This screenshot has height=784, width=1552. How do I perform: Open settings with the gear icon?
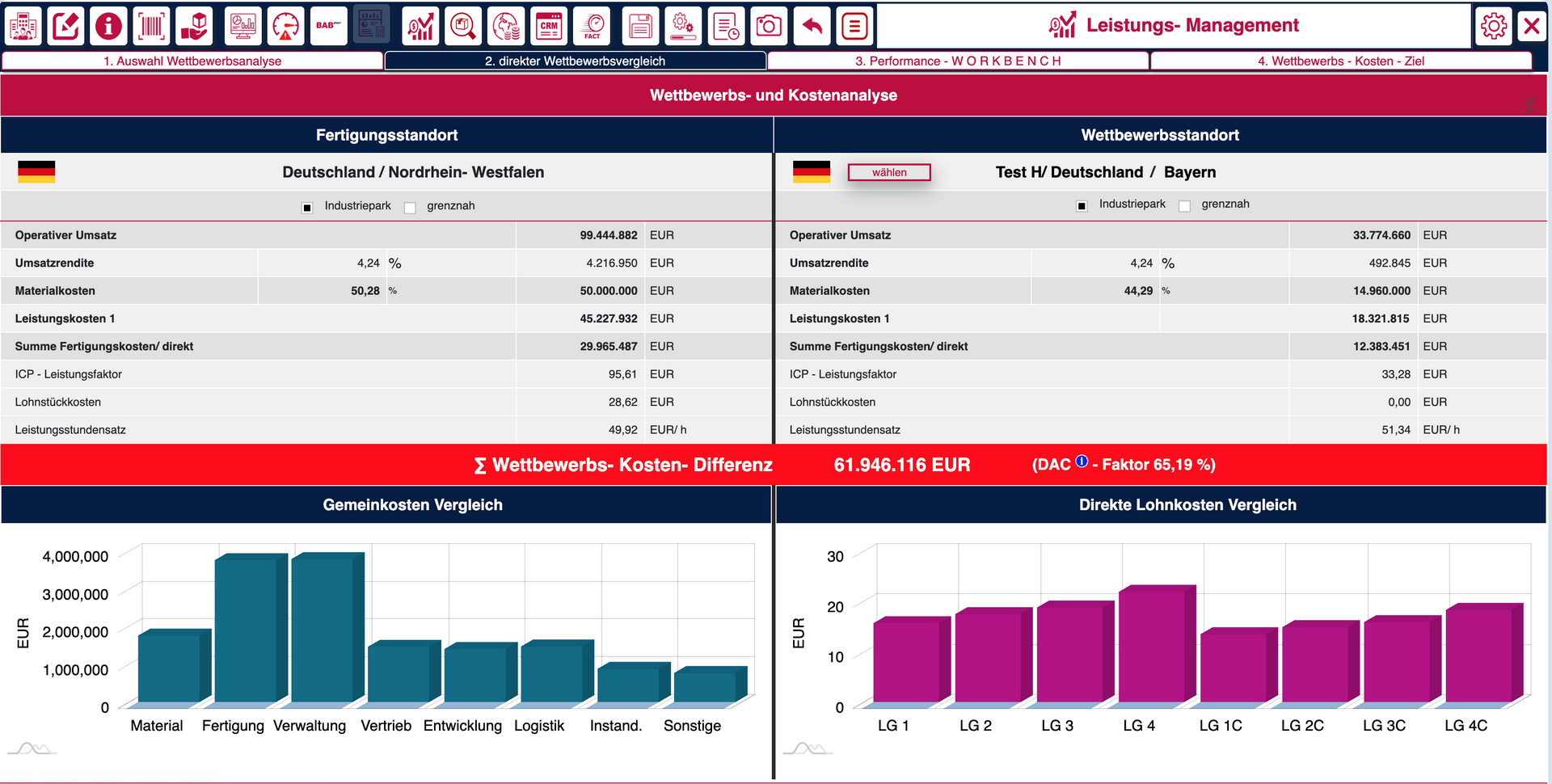[x=1493, y=26]
